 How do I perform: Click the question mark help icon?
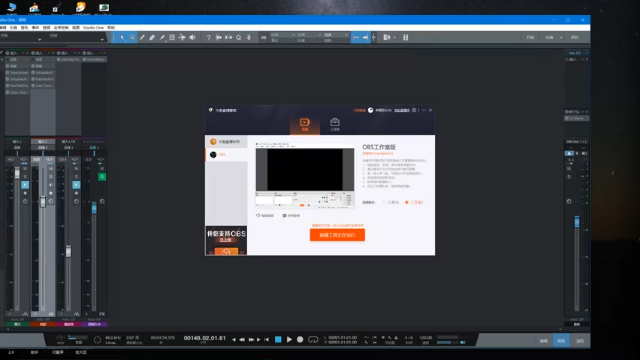coord(209,38)
